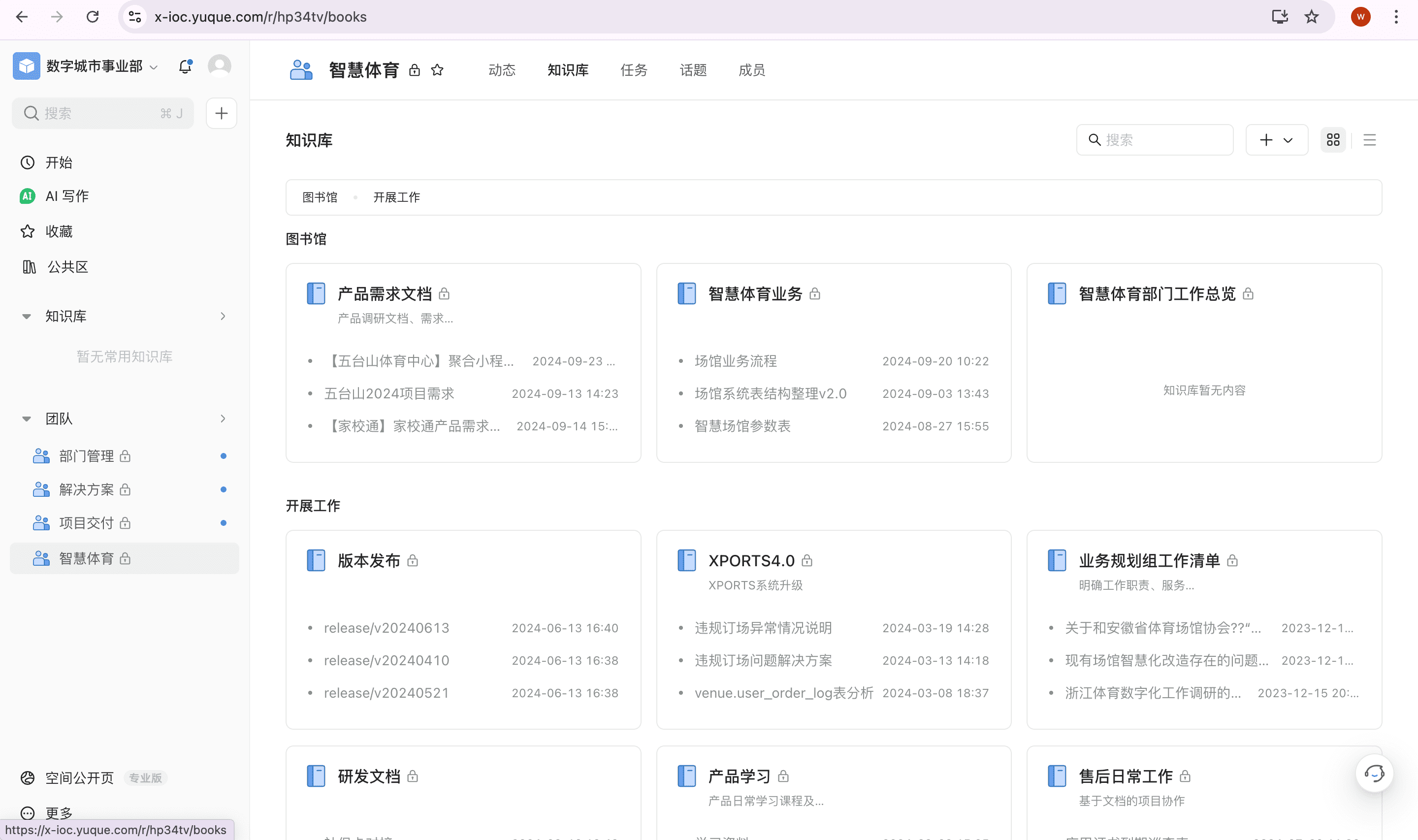1418x840 pixels.
Task: Toggle the favorite star beside 智慧体育 title
Action: click(x=437, y=69)
